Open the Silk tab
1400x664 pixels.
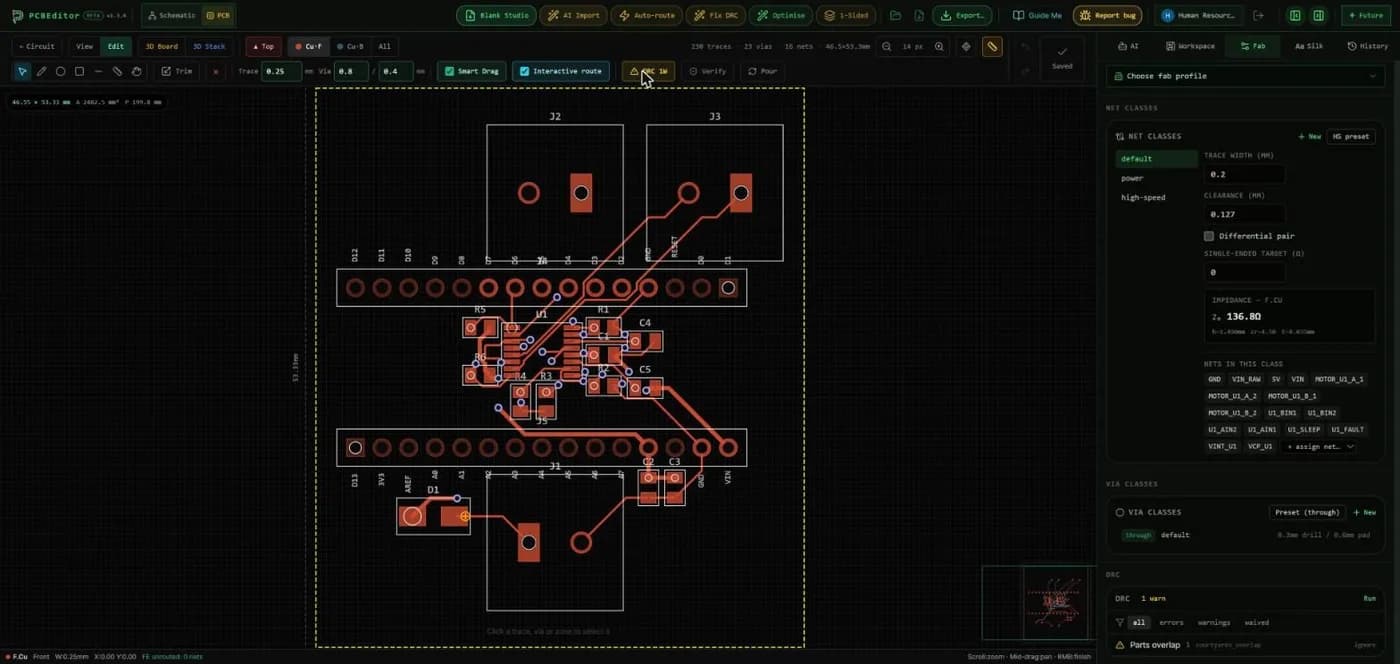(x=1309, y=46)
